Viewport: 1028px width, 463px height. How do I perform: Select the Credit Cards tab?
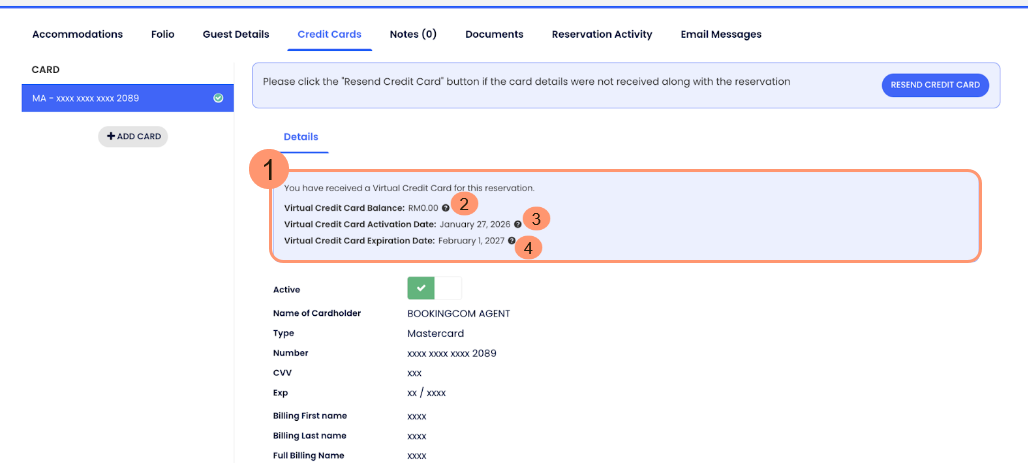coord(329,34)
